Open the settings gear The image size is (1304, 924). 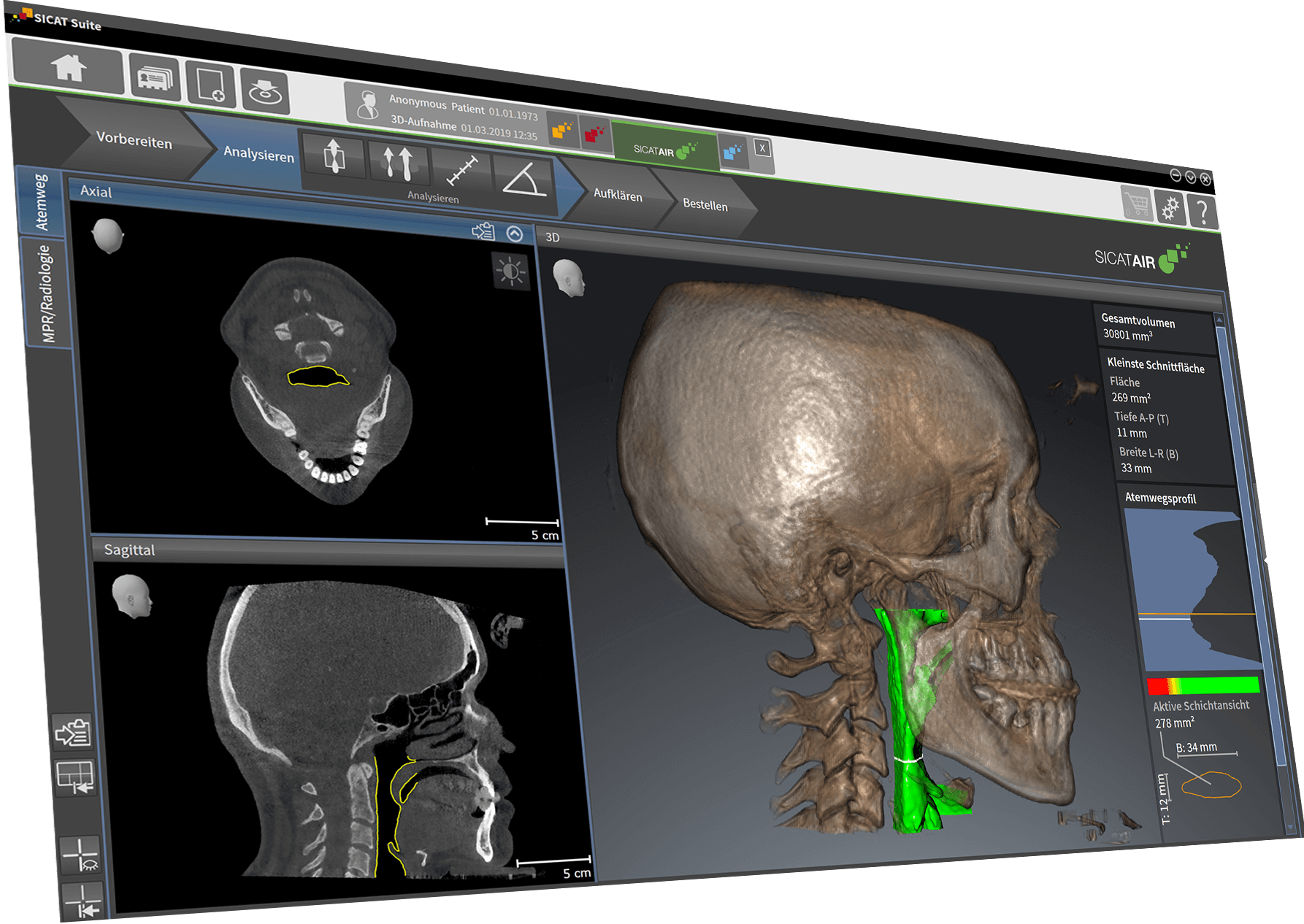(1170, 209)
